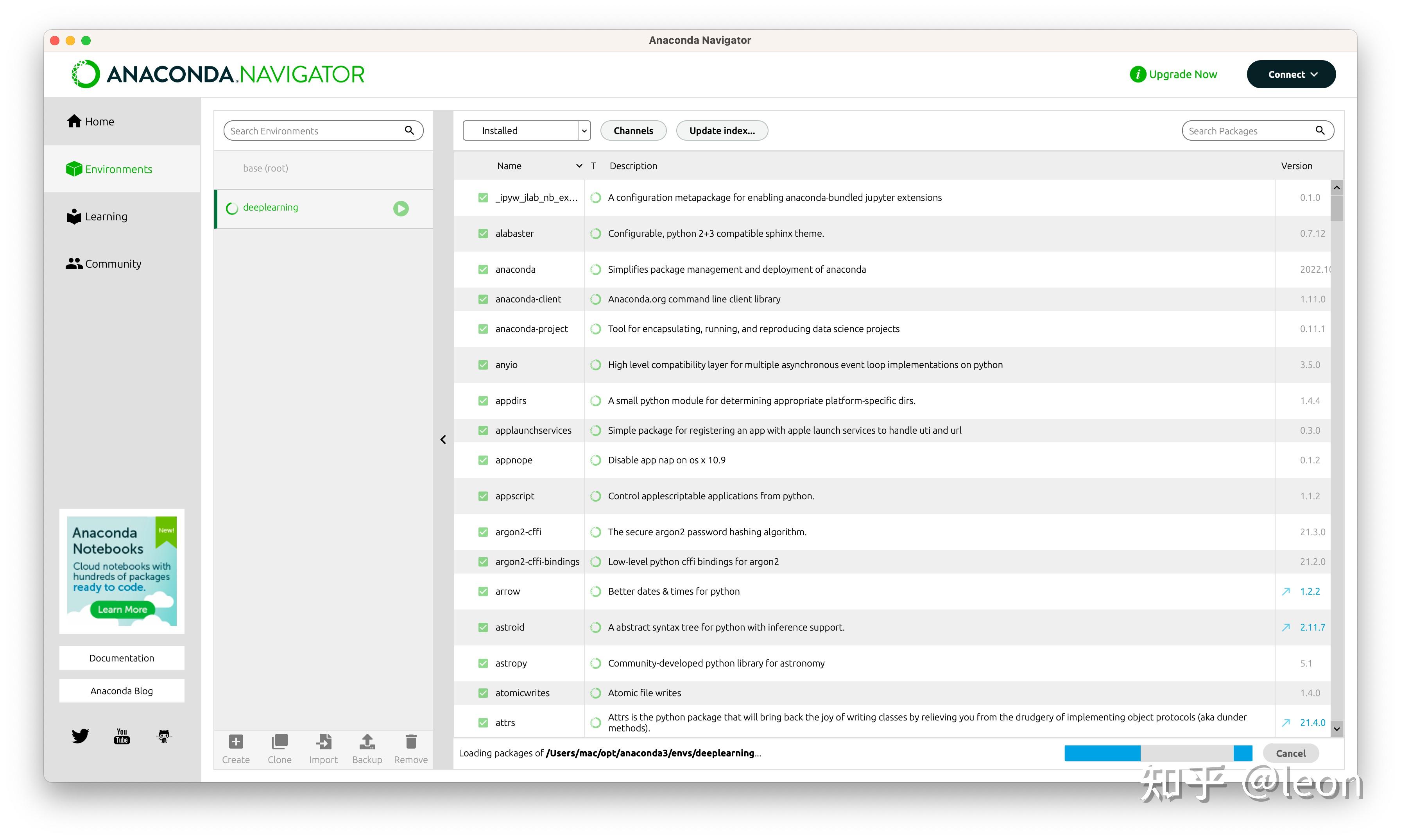Click the Version column header

coord(1296,166)
